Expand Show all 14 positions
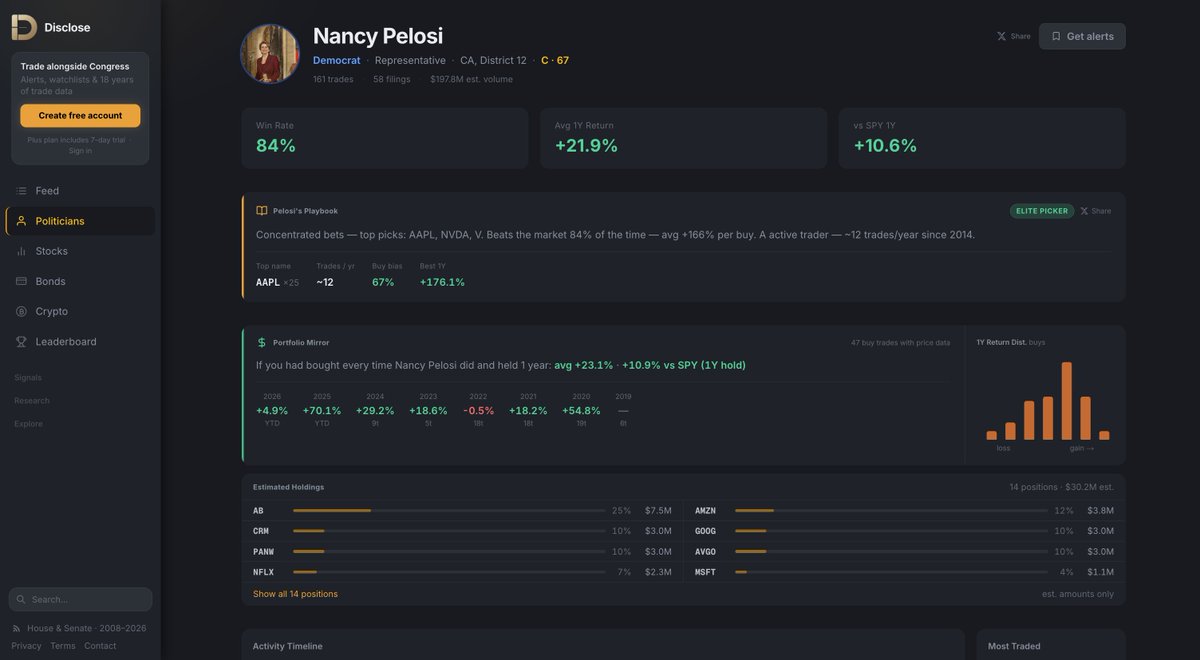The width and height of the screenshot is (1200, 660). coord(295,594)
